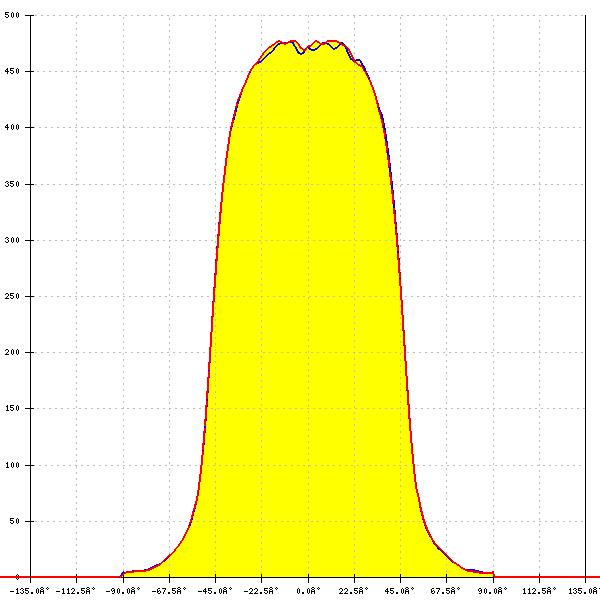The width and height of the screenshot is (600, 600).
Task: Click the 50 y-axis label
Action: pos(14,521)
